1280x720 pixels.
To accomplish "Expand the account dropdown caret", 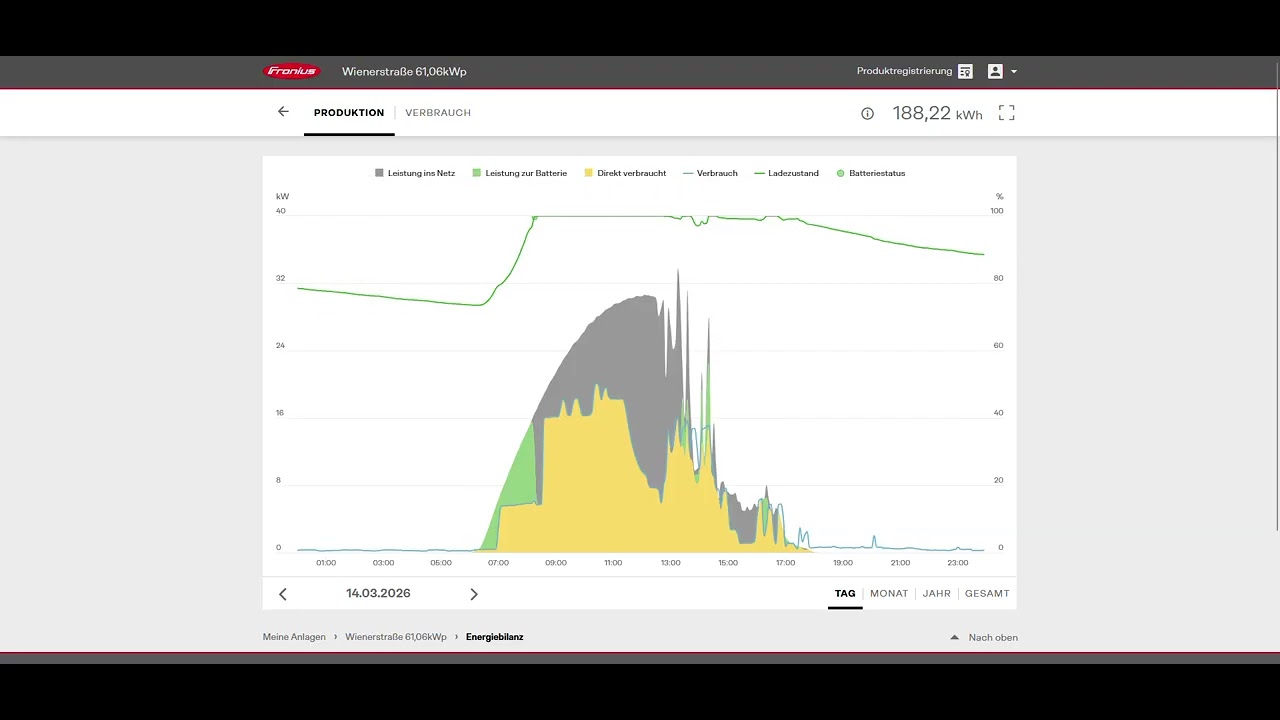I will pos(1014,72).
